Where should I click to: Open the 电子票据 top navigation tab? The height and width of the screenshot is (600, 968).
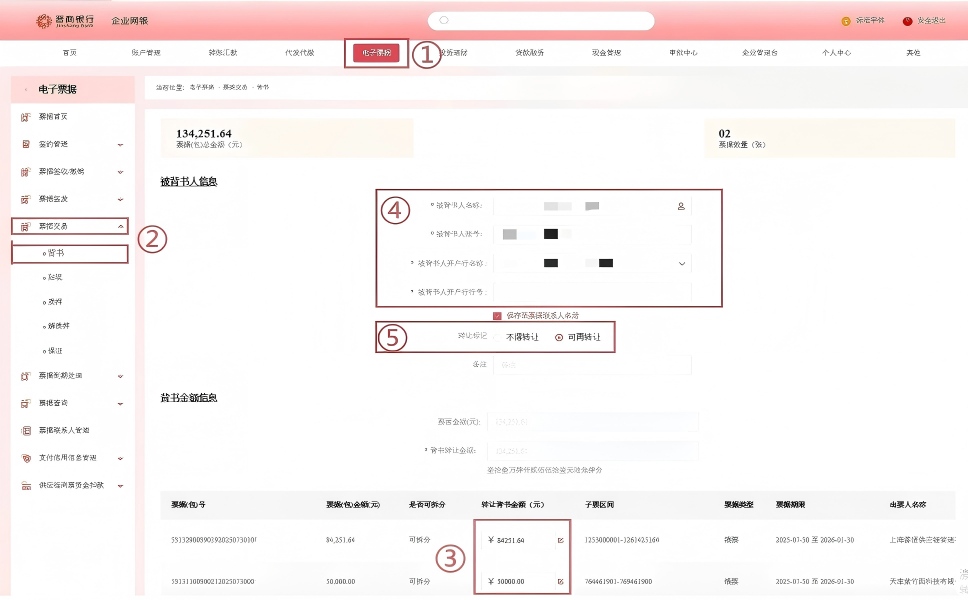coord(377,53)
